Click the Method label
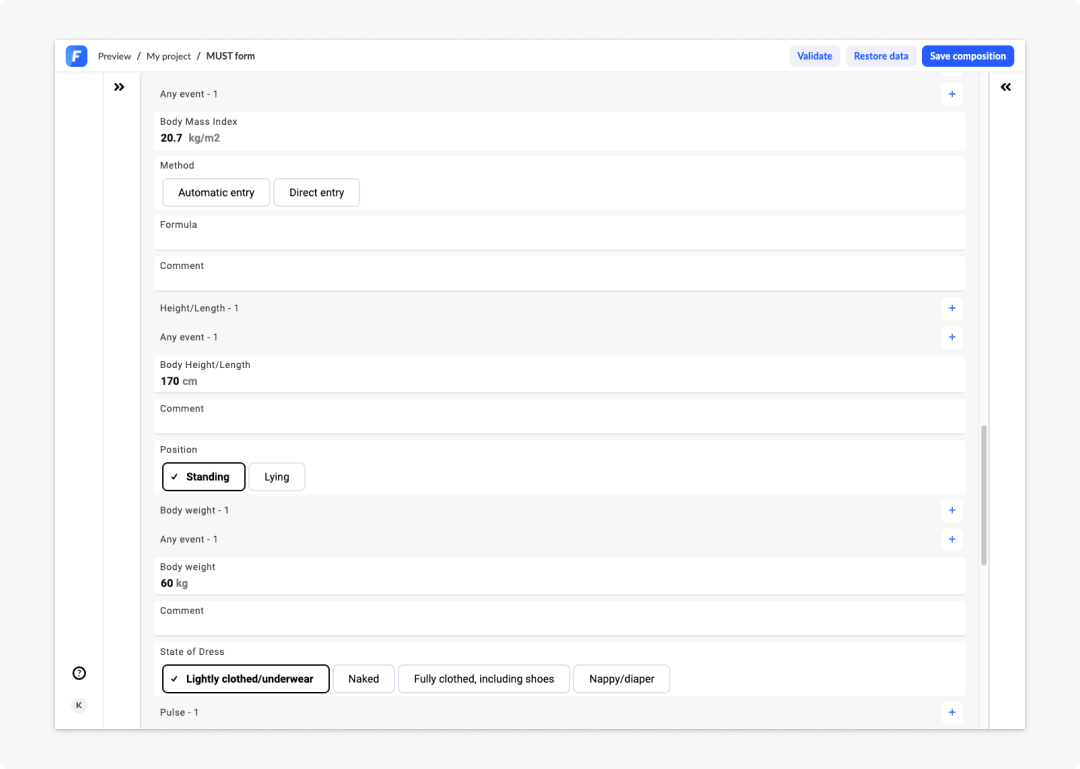This screenshot has width=1080, height=769. 177,165
